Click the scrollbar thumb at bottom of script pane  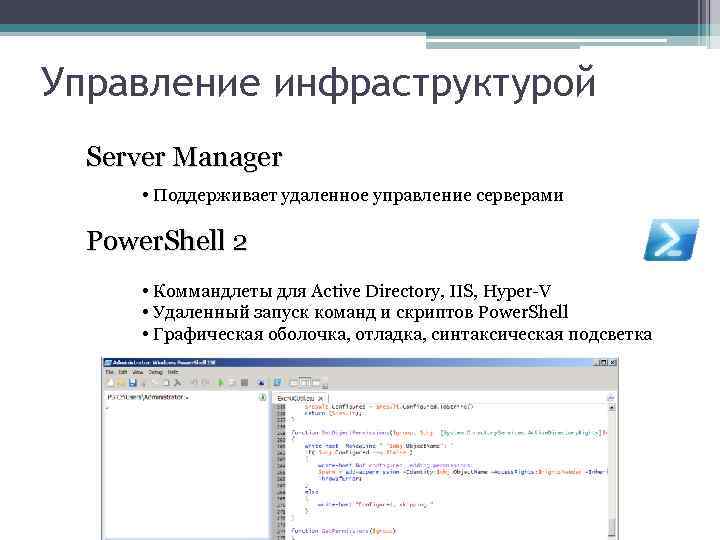(x=612, y=527)
